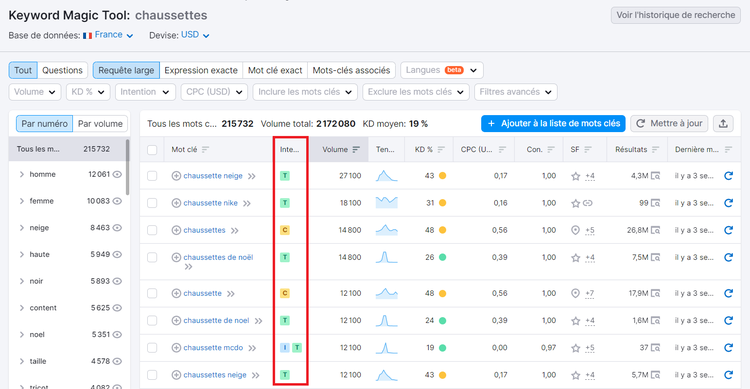Select Mot clé exact match type
The image size is (750, 389).
(275, 70)
